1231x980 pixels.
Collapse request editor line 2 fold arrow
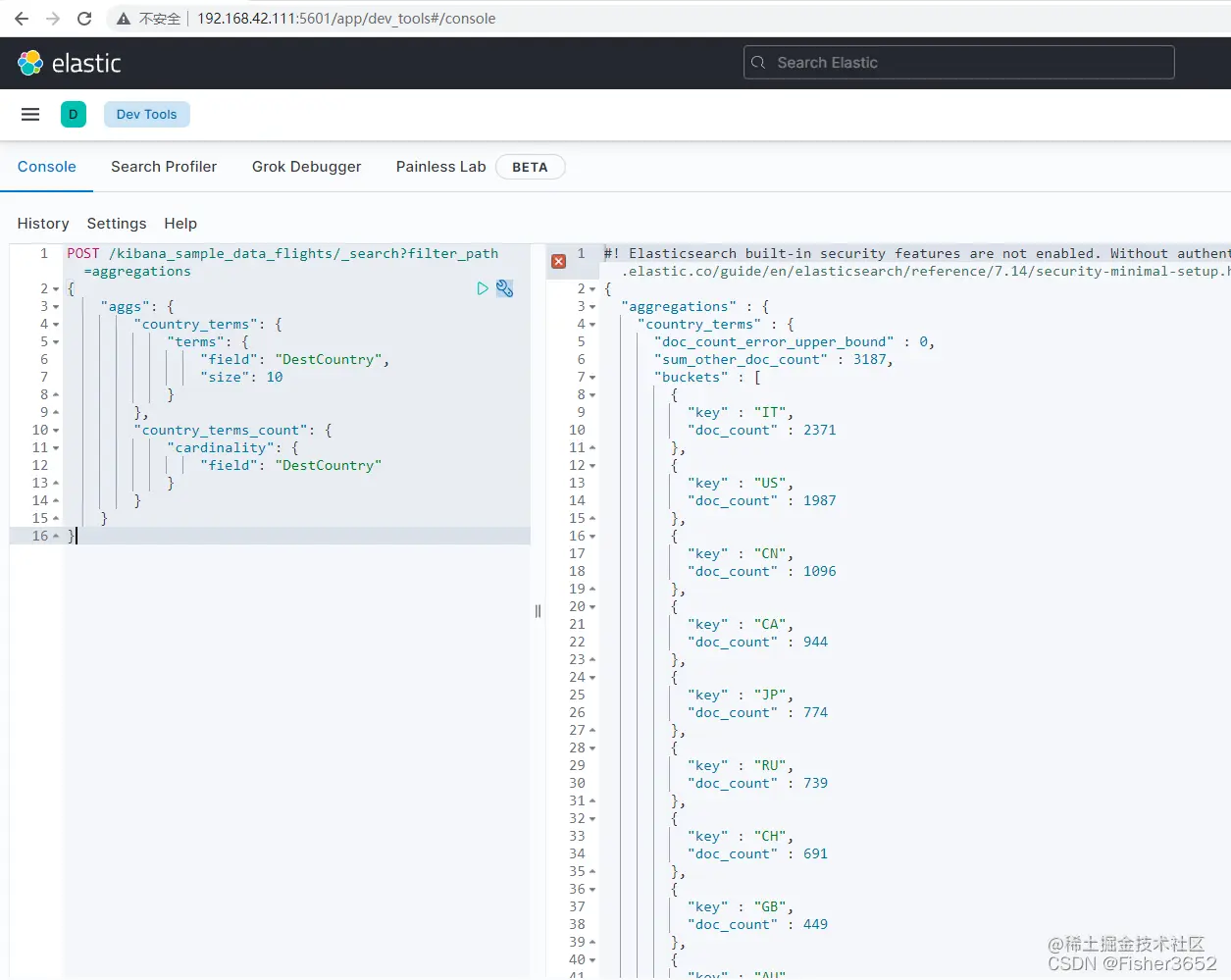[56, 289]
